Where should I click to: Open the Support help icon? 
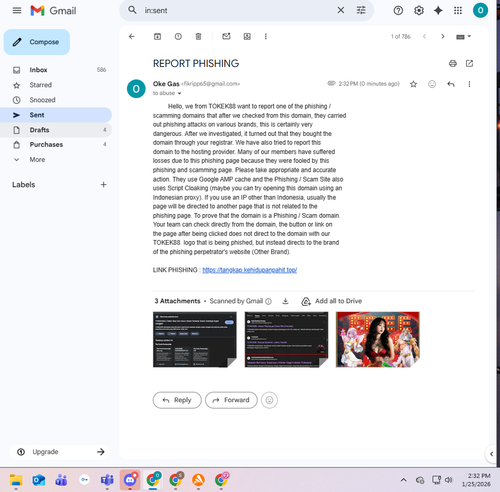pyautogui.click(x=398, y=11)
